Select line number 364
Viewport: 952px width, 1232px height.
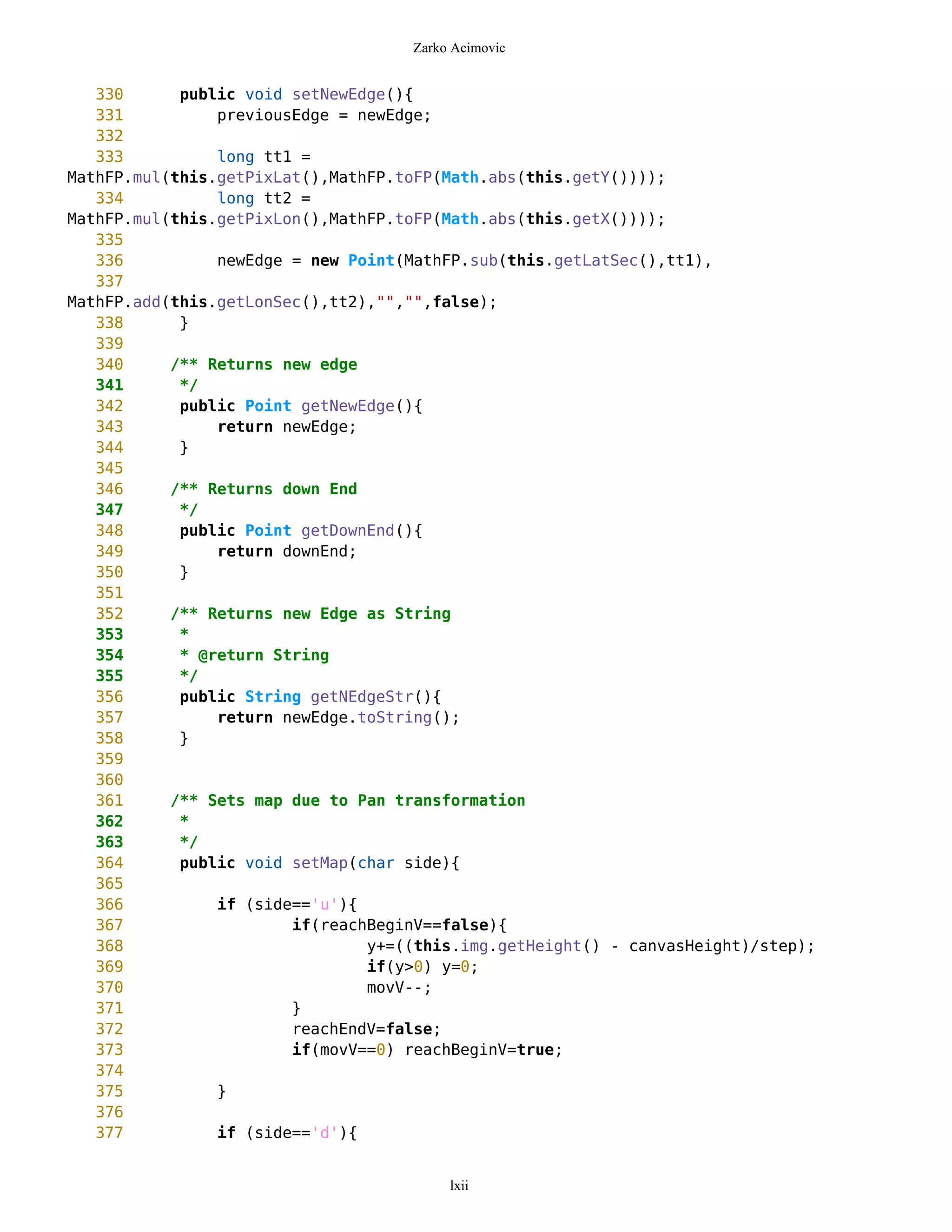pos(109,863)
